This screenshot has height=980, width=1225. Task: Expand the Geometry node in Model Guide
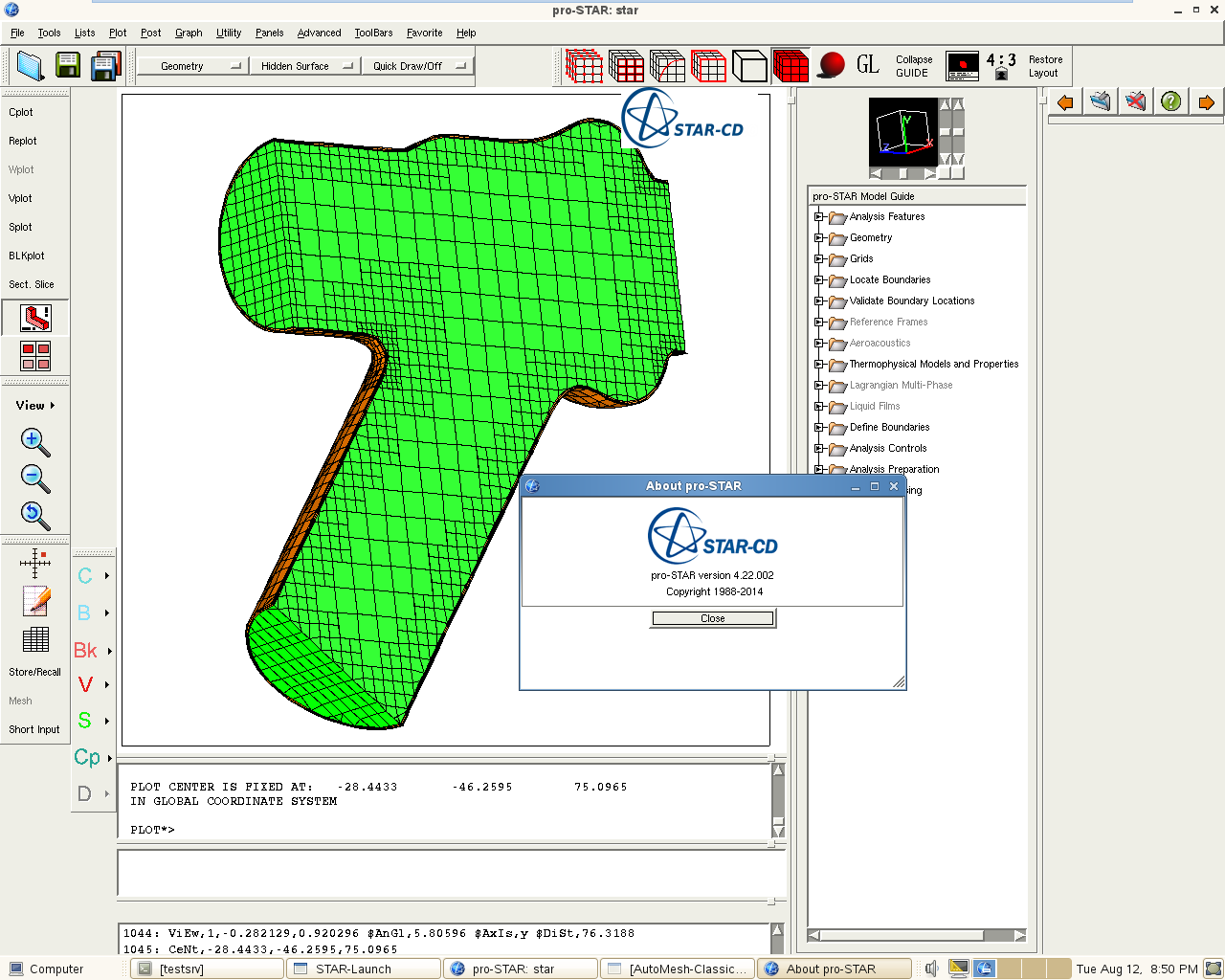pyautogui.click(x=819, y=238)
